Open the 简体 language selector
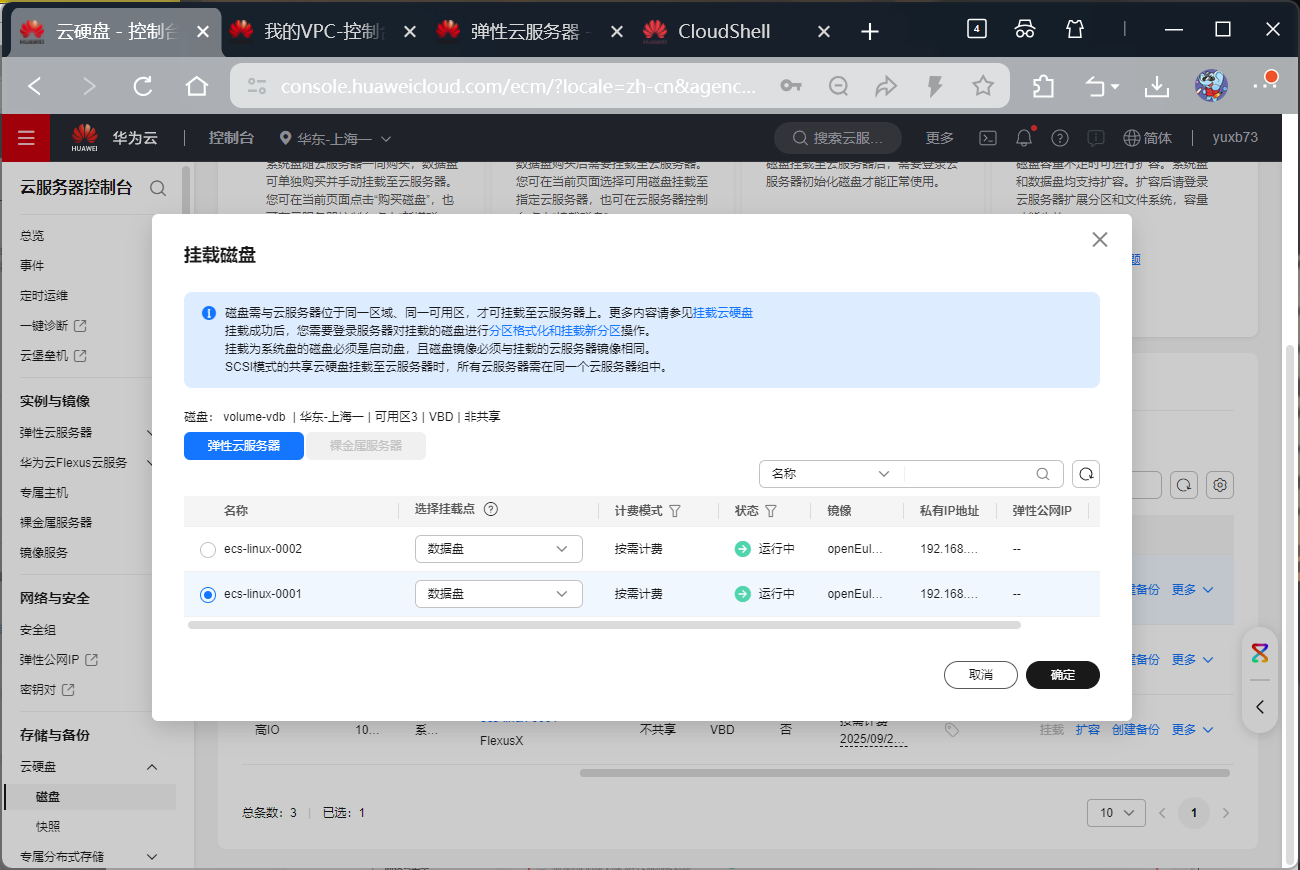 pyautogui.click(x=1148, y=138)
